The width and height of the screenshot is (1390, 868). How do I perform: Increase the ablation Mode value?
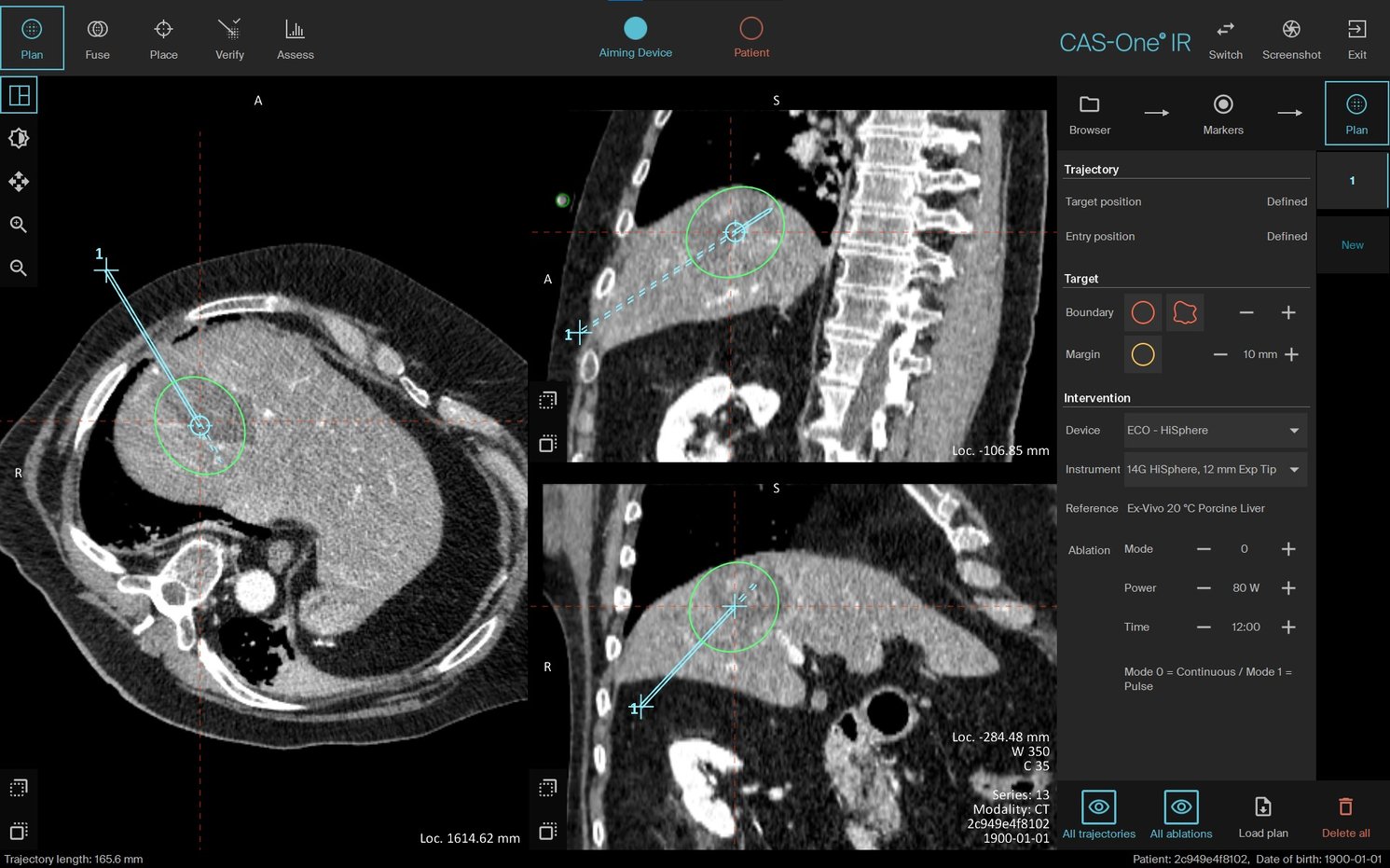(1288, 549)
